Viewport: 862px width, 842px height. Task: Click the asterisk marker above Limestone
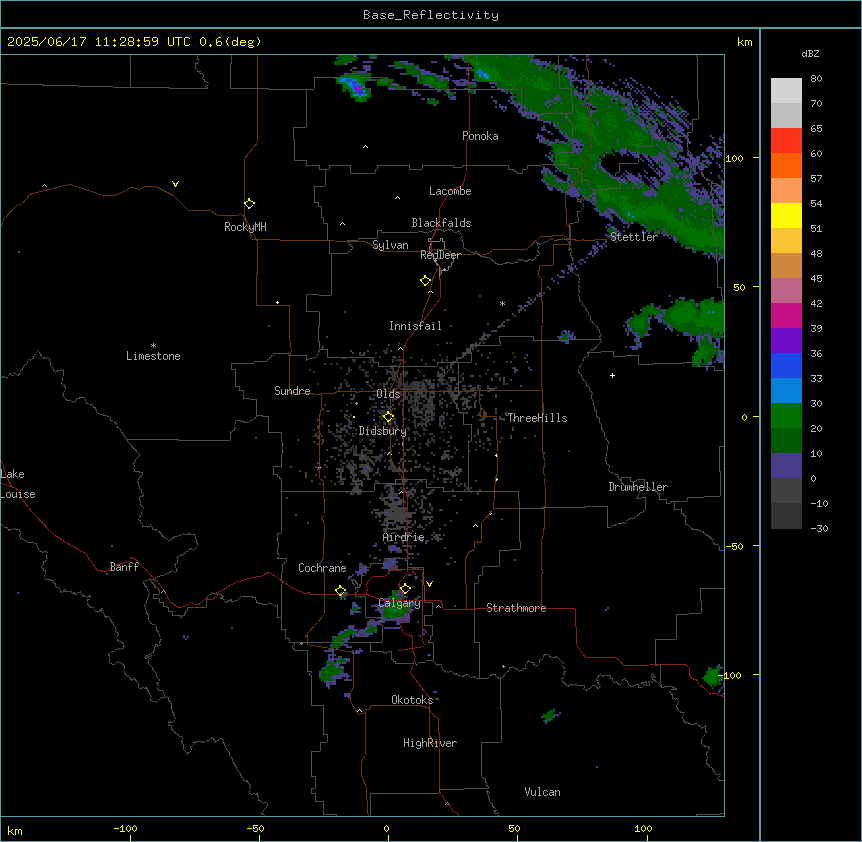(x=153, y=346)
